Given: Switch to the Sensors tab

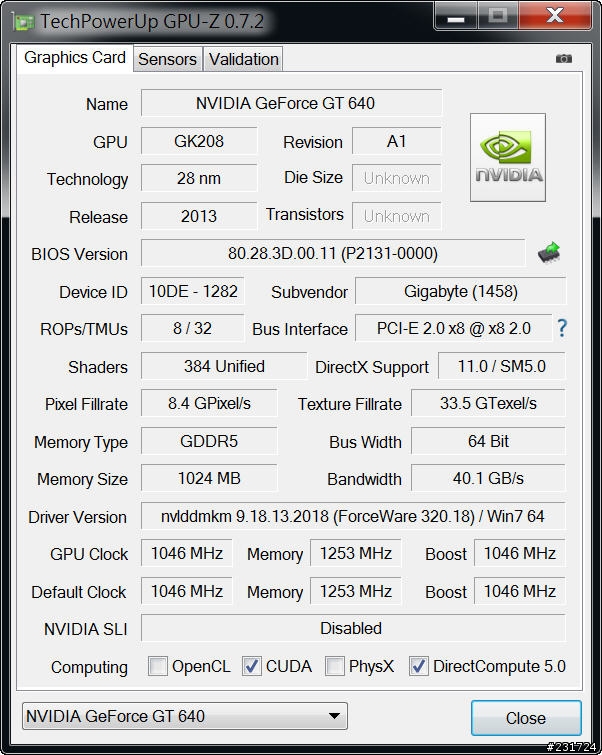Looking at the screenshot, I should tap(167, 59).
